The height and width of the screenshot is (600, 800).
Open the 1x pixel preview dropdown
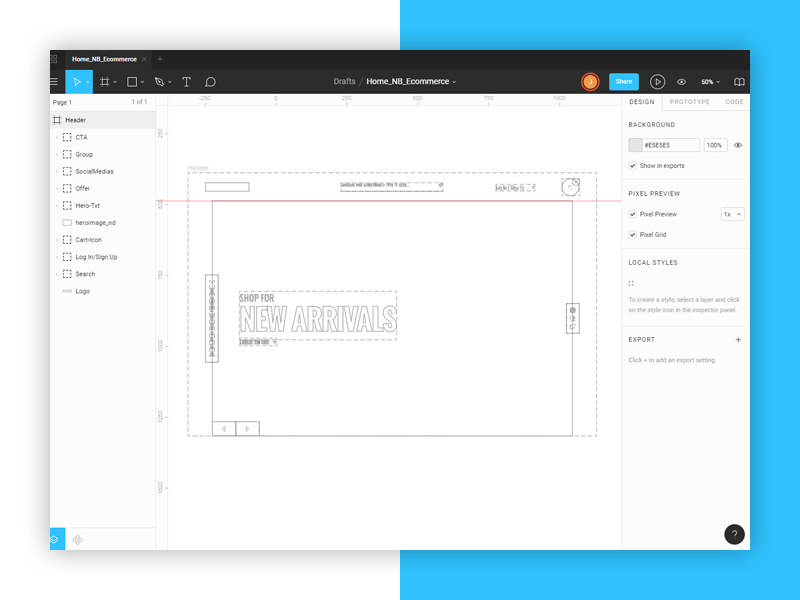point(732,214)
